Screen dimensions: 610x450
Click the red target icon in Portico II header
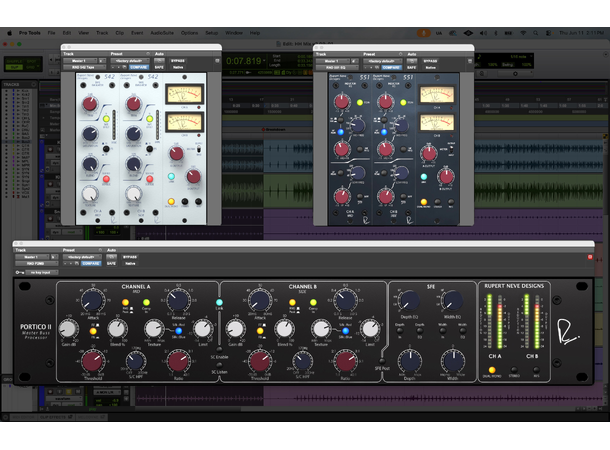(x=590, y=257)
